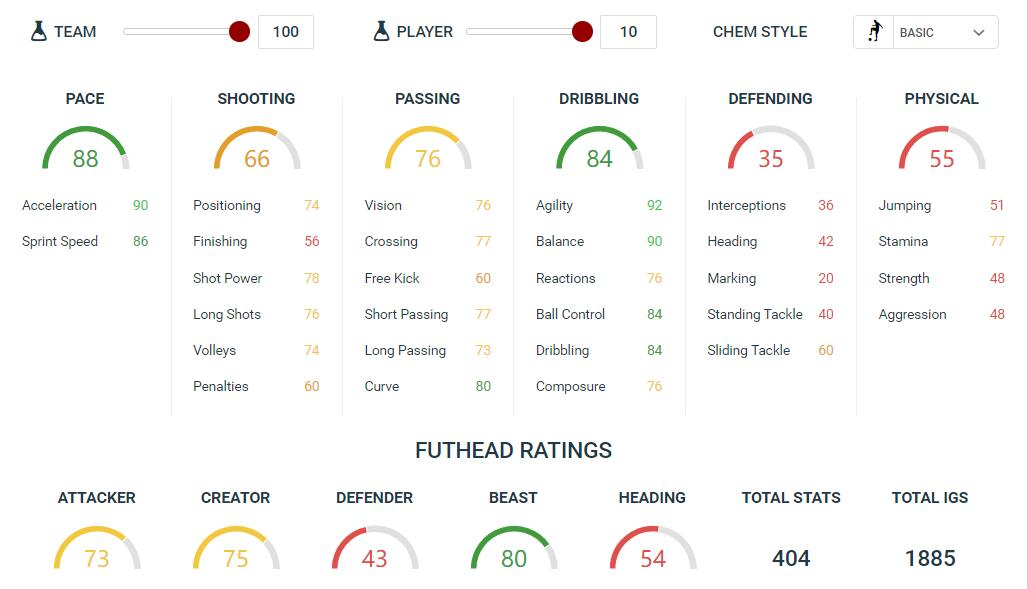Click the PASSING 76 gauge

(428, 148)
